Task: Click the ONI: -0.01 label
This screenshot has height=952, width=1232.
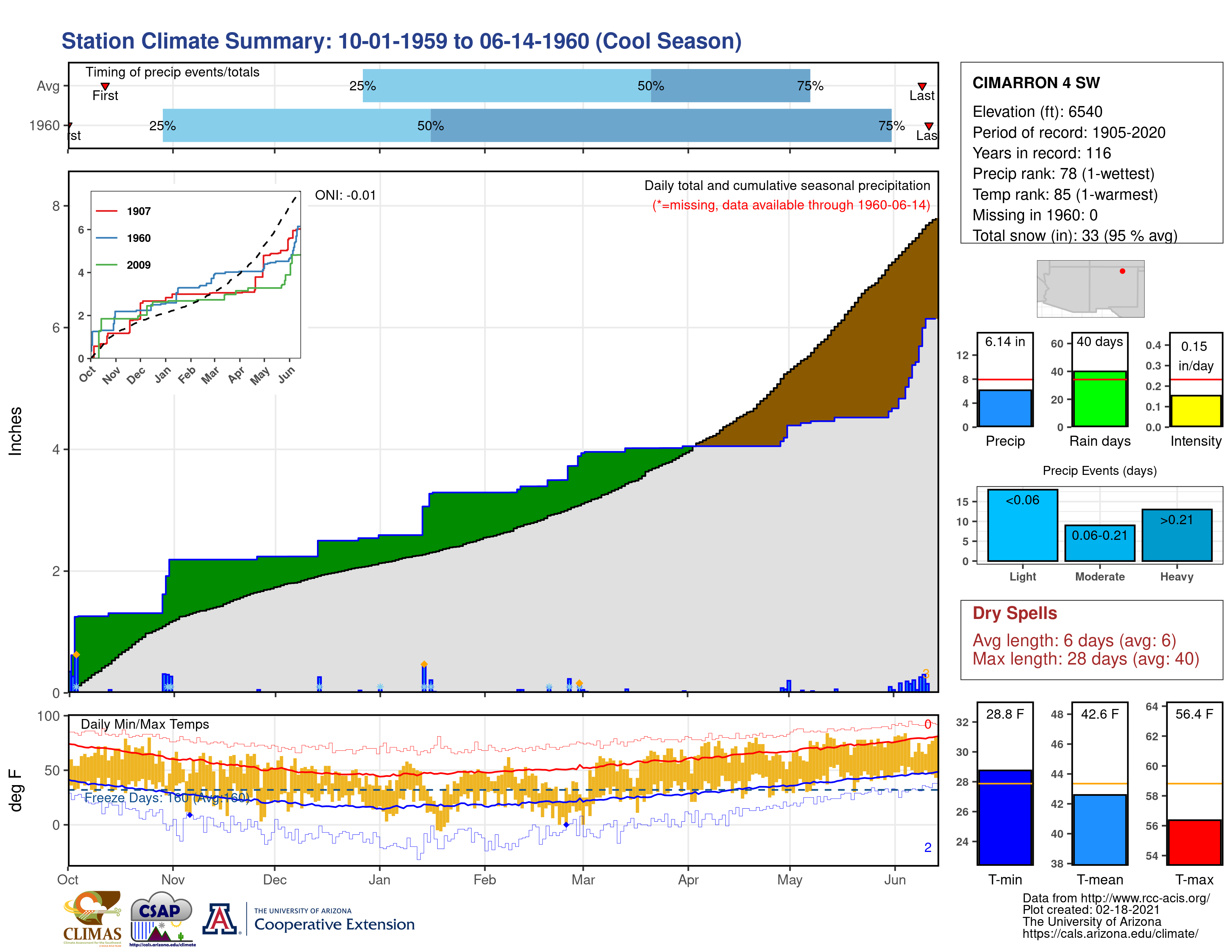Action: [345, 195]
